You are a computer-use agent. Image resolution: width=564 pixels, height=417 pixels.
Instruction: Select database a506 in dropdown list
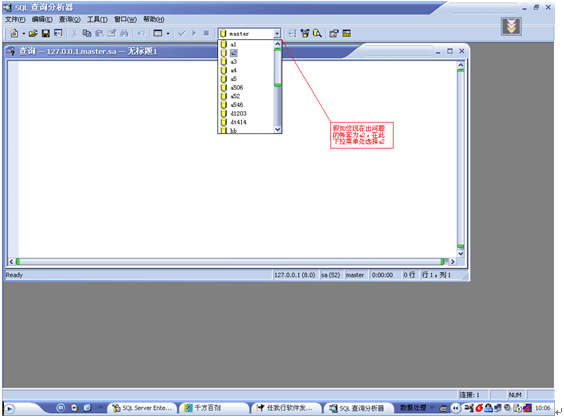click(237, 87)
